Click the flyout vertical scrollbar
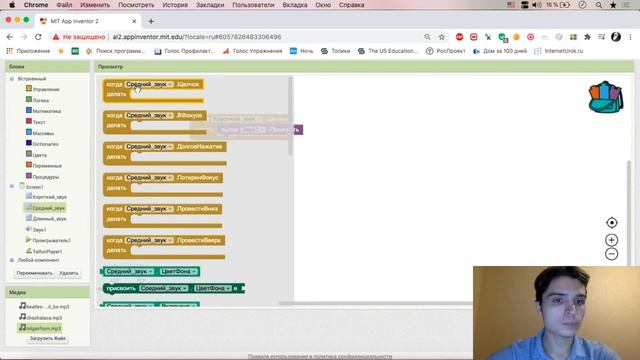 tap(290, 116)
